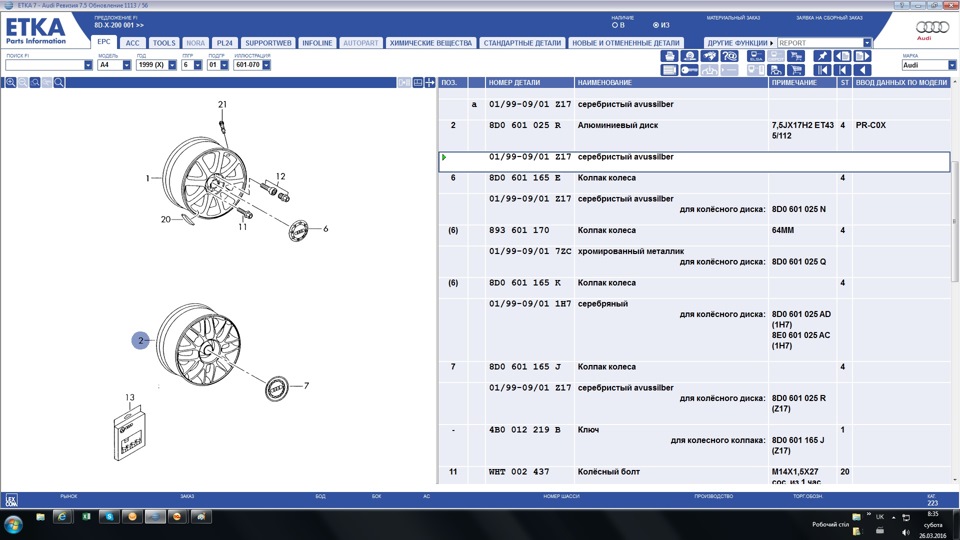Open the ELSA toolbar button
This screenshot has width=960, height=540.
pos(756,56)
